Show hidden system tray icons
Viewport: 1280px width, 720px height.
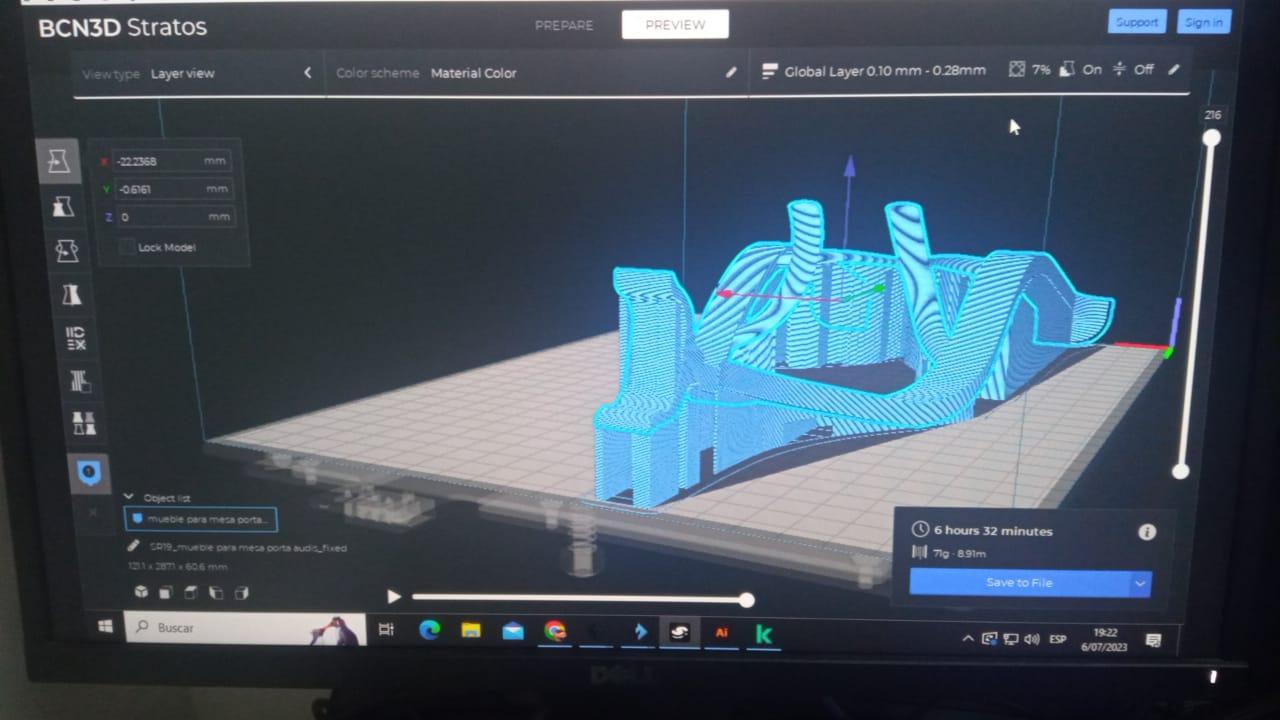[x=967, y=638]
